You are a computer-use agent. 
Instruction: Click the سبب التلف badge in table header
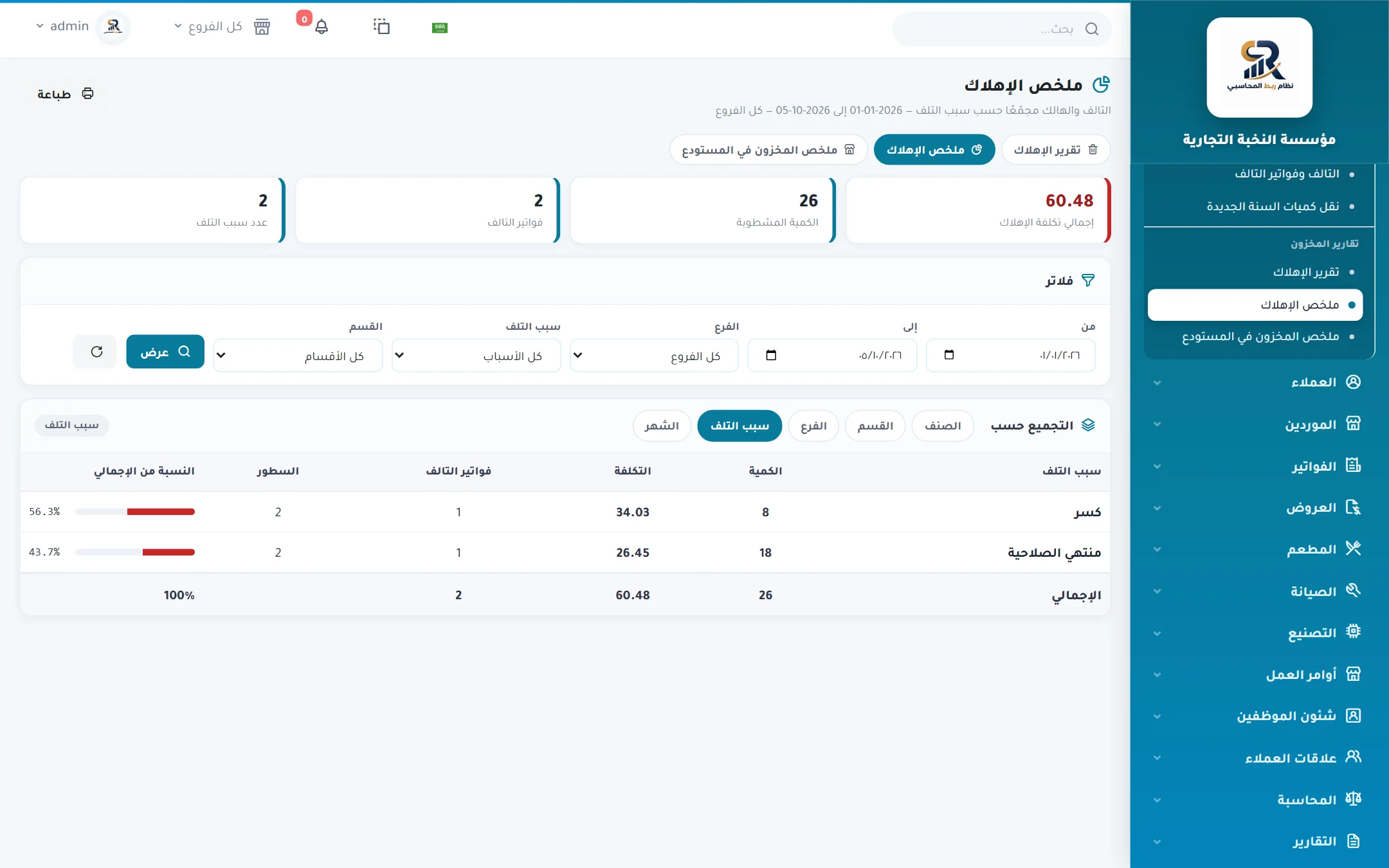pos(72,425)
